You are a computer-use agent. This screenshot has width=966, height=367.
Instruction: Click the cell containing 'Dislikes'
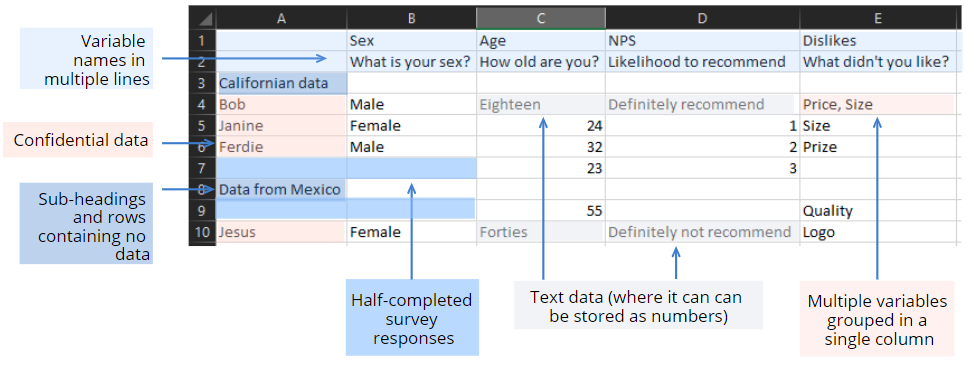click(878, 41)
